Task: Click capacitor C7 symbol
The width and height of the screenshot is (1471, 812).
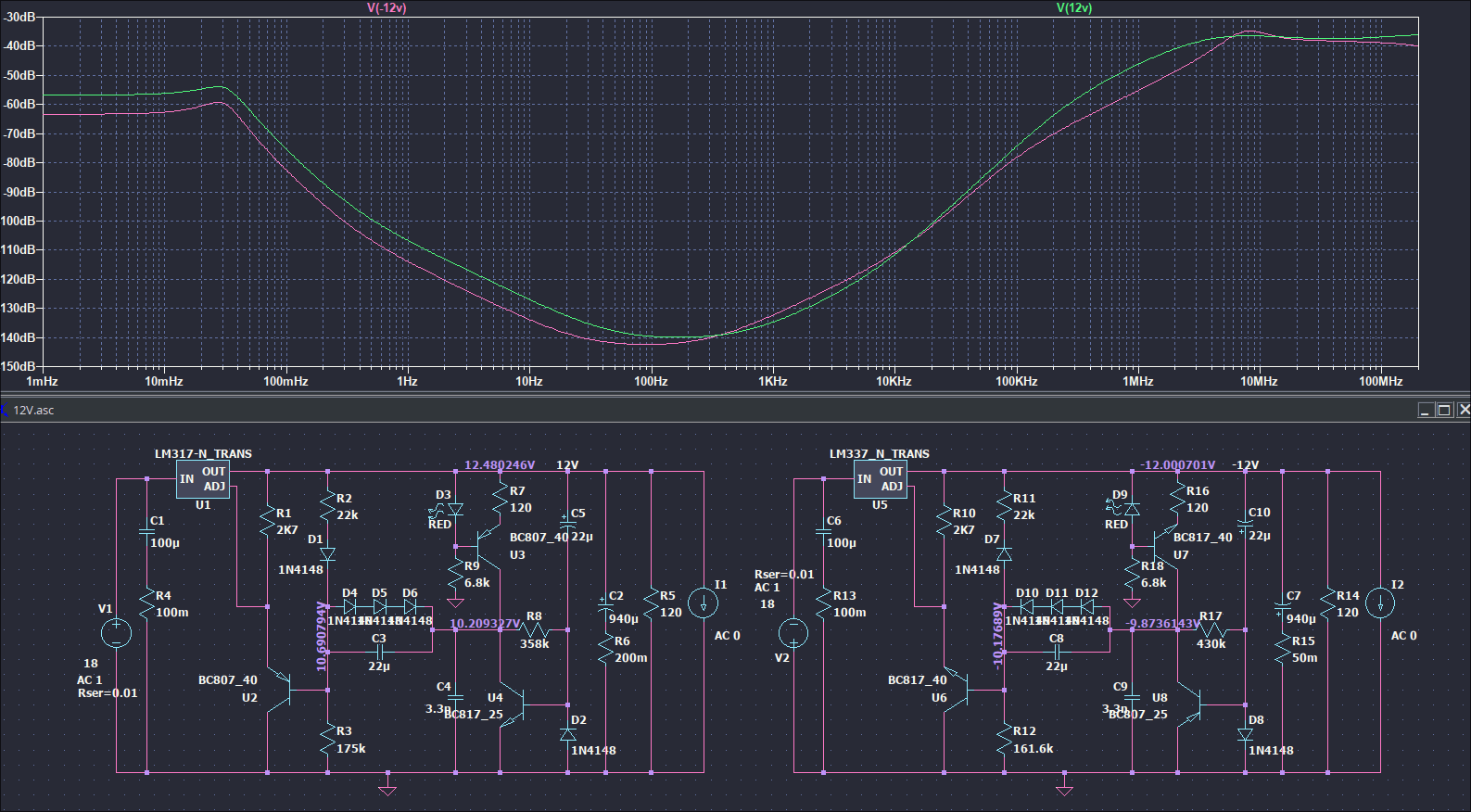Action: tap(1283, 607)
